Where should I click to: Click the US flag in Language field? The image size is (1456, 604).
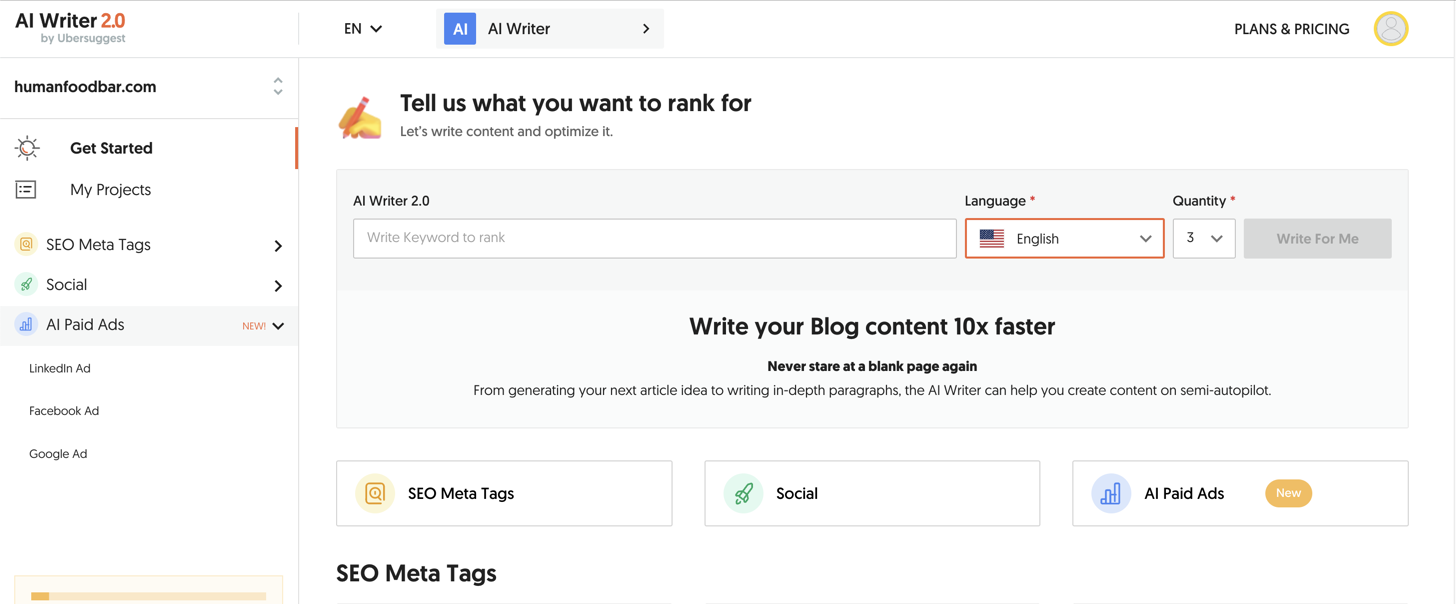click(992, 238)
